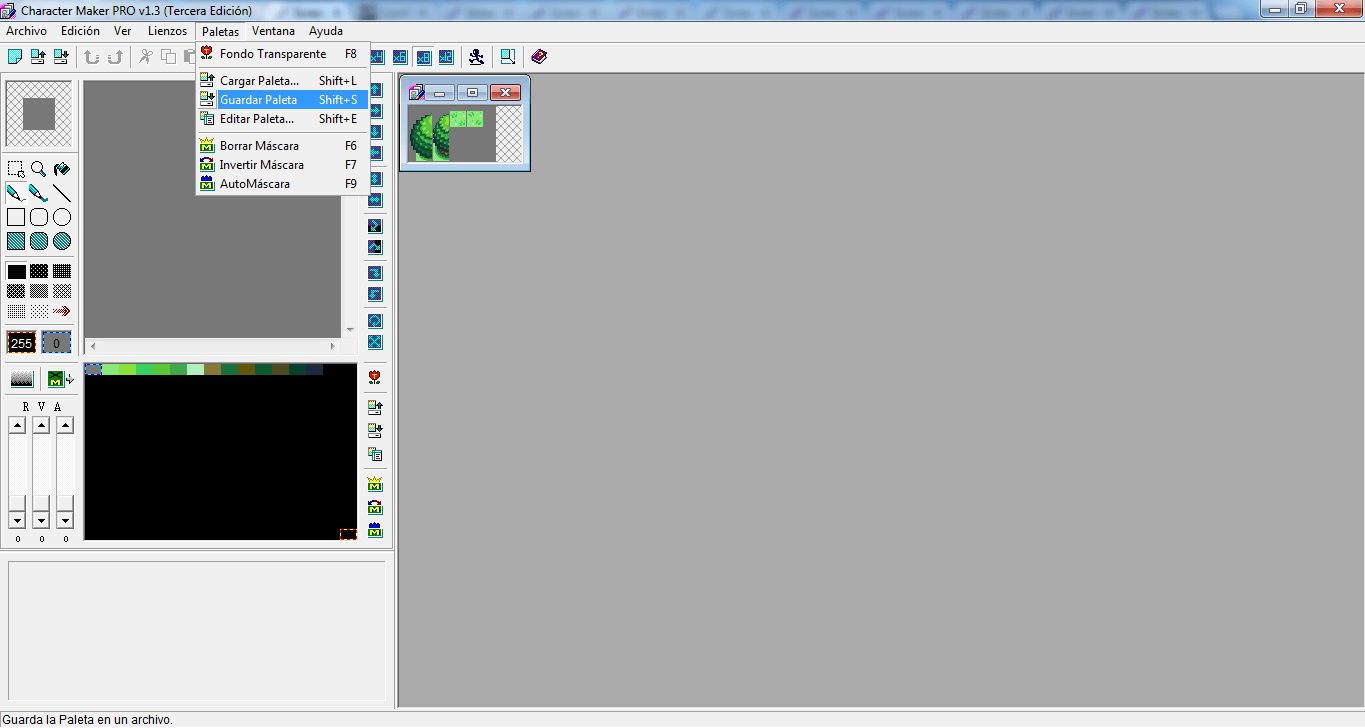Choose Guardar Paleta from the menu

(258, 100)
